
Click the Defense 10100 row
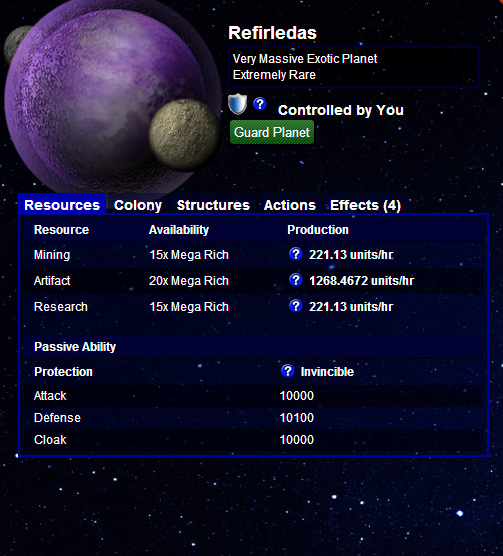point(253,418)
